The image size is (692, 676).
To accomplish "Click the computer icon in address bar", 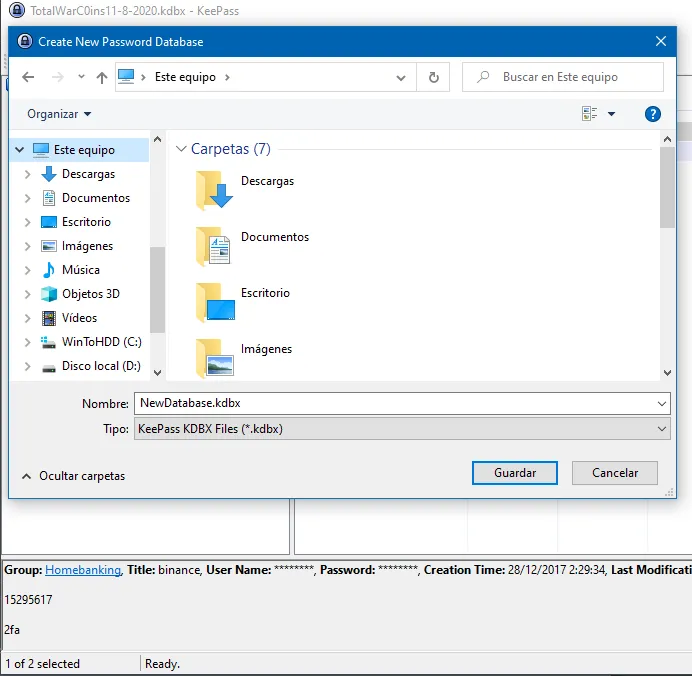I will coord(126,76).
